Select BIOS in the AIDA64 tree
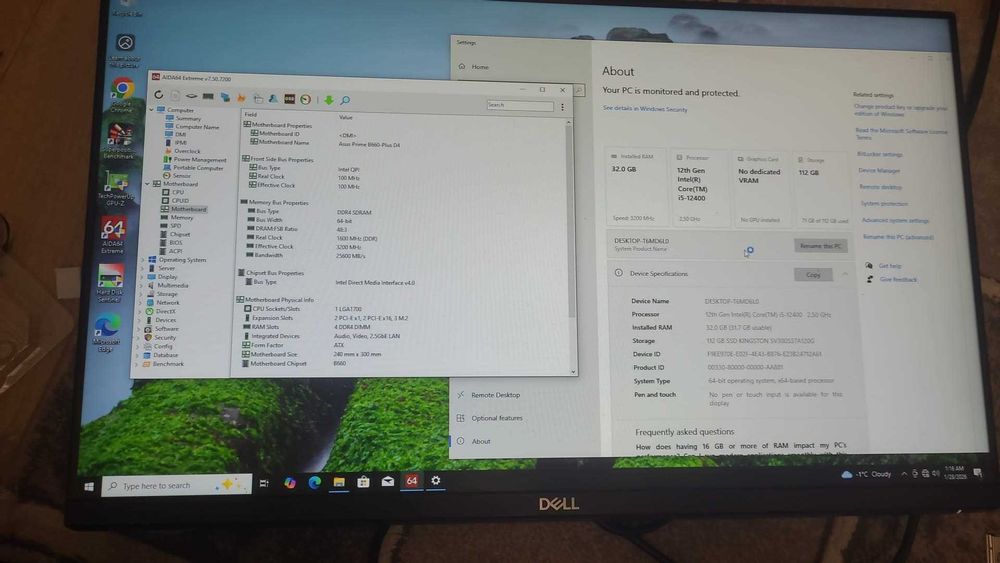 coord(175,242)
